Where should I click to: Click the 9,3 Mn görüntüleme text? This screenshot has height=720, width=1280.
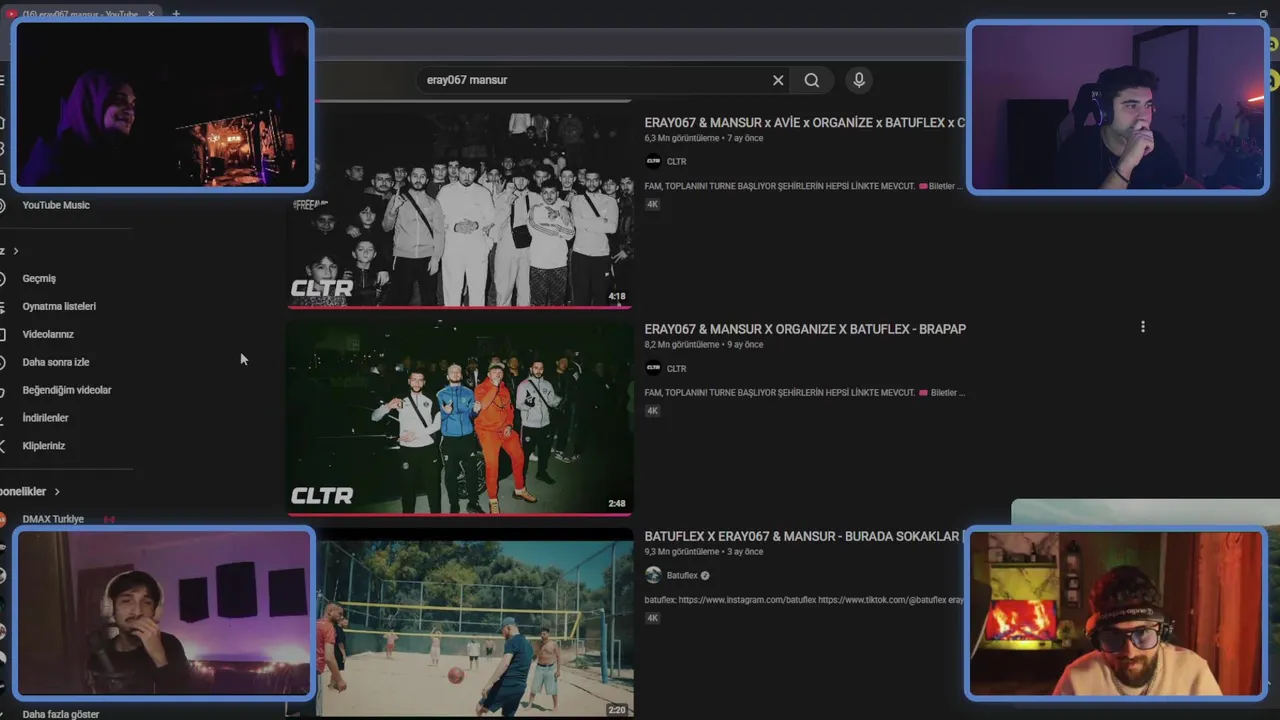click(x=682, y=552)
